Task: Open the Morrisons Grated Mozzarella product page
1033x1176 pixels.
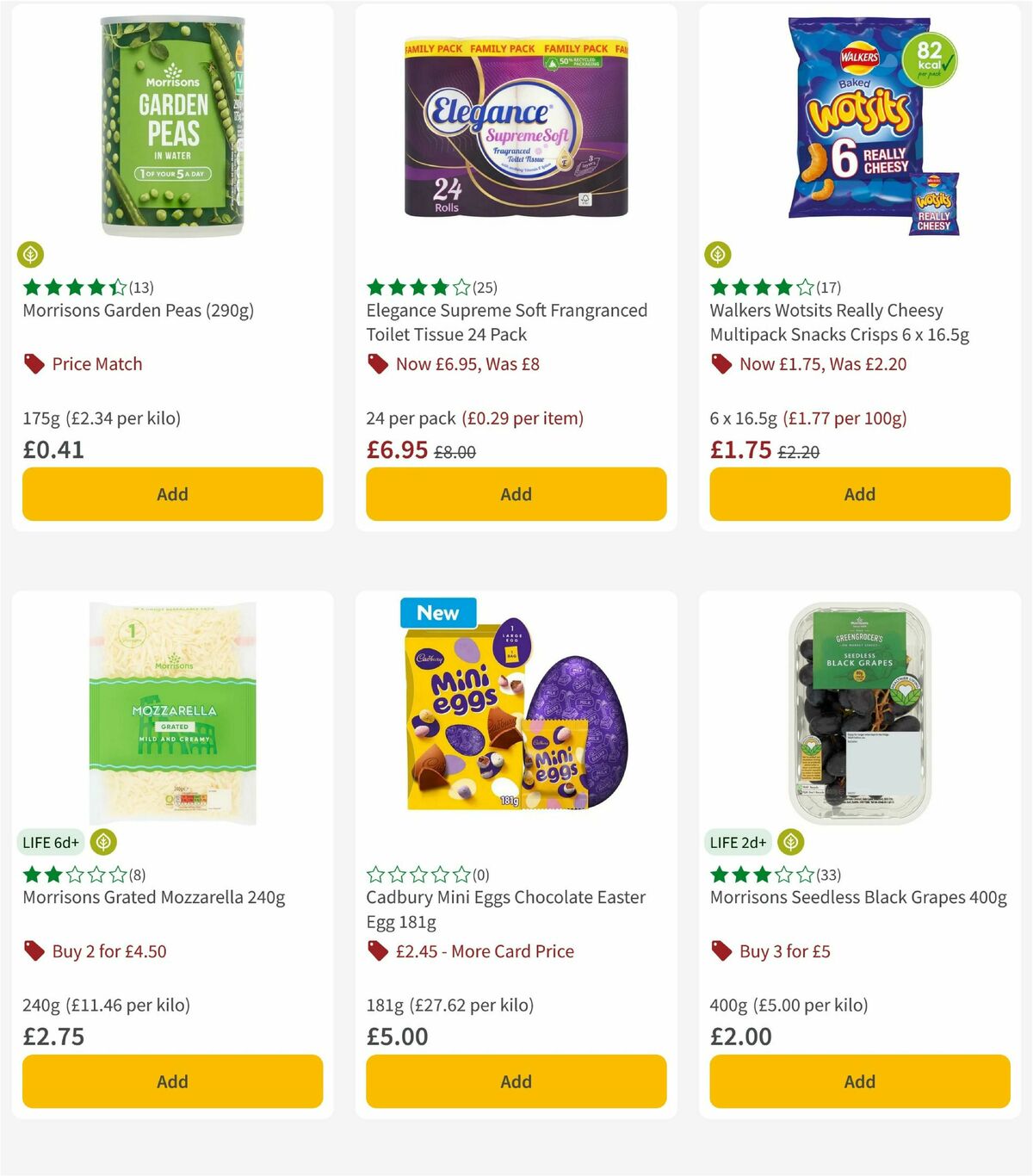Action: tap(155, 897)
